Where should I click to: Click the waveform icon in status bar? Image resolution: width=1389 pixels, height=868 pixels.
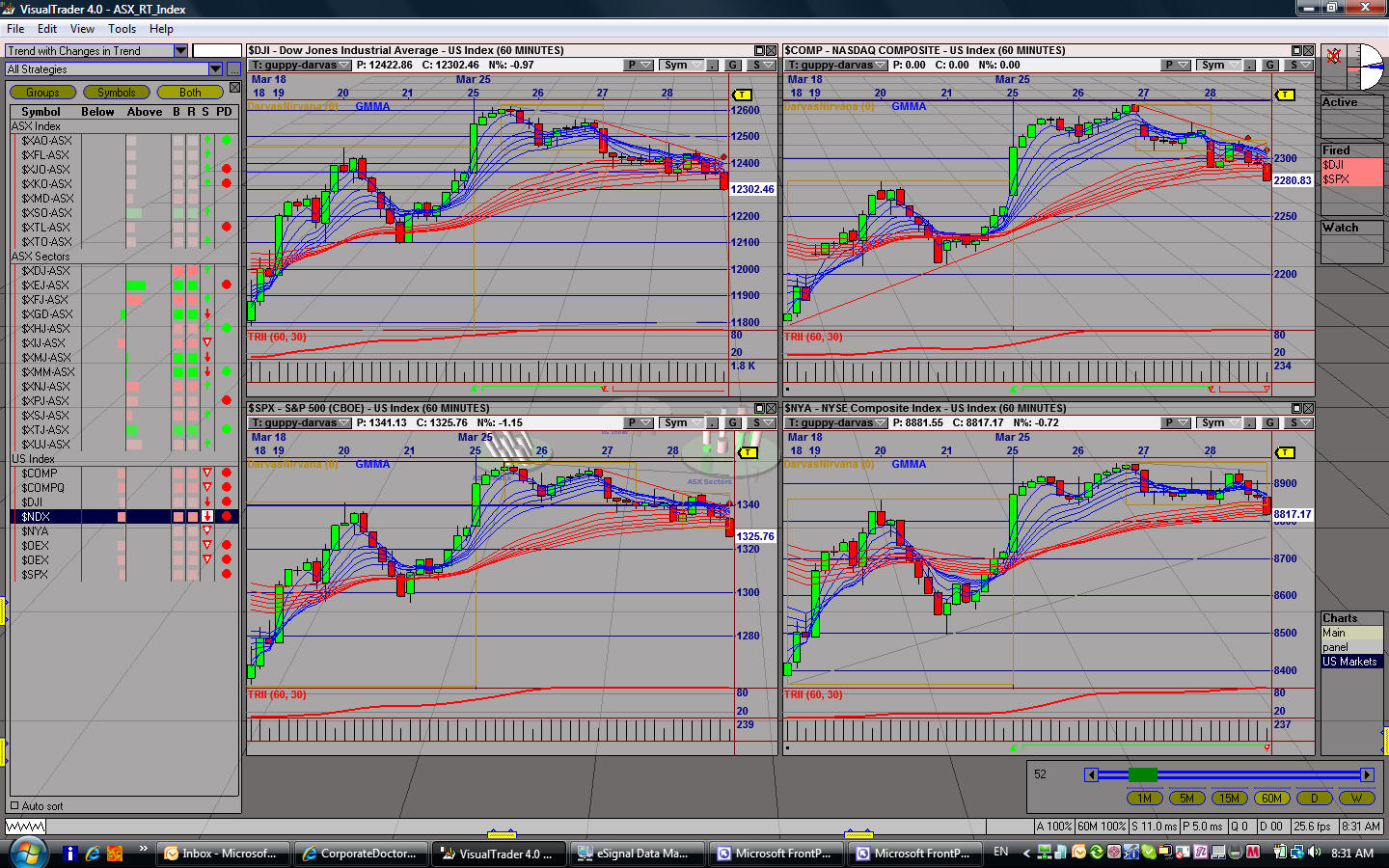tap(25, 827)
